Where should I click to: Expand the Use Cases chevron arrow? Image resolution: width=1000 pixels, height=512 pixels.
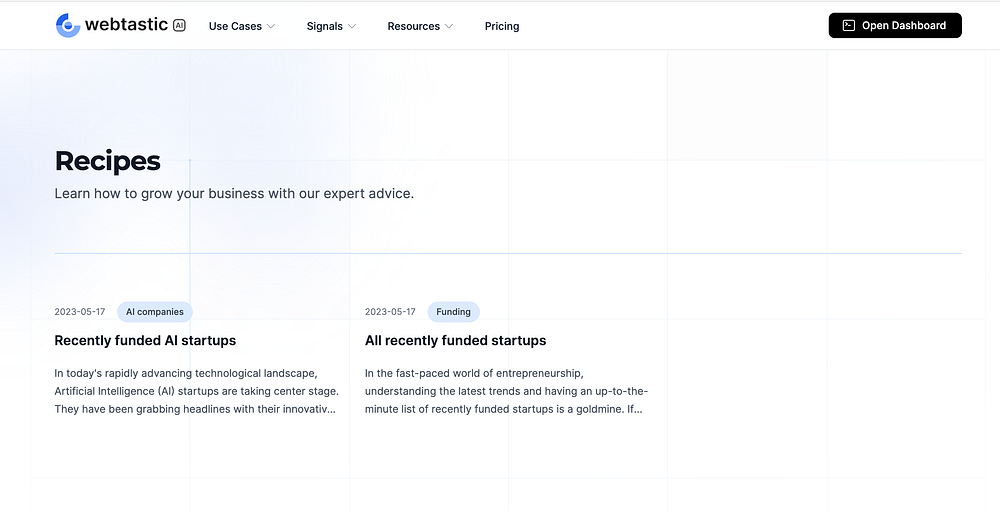pyautogui.click(x=271, y=27)
